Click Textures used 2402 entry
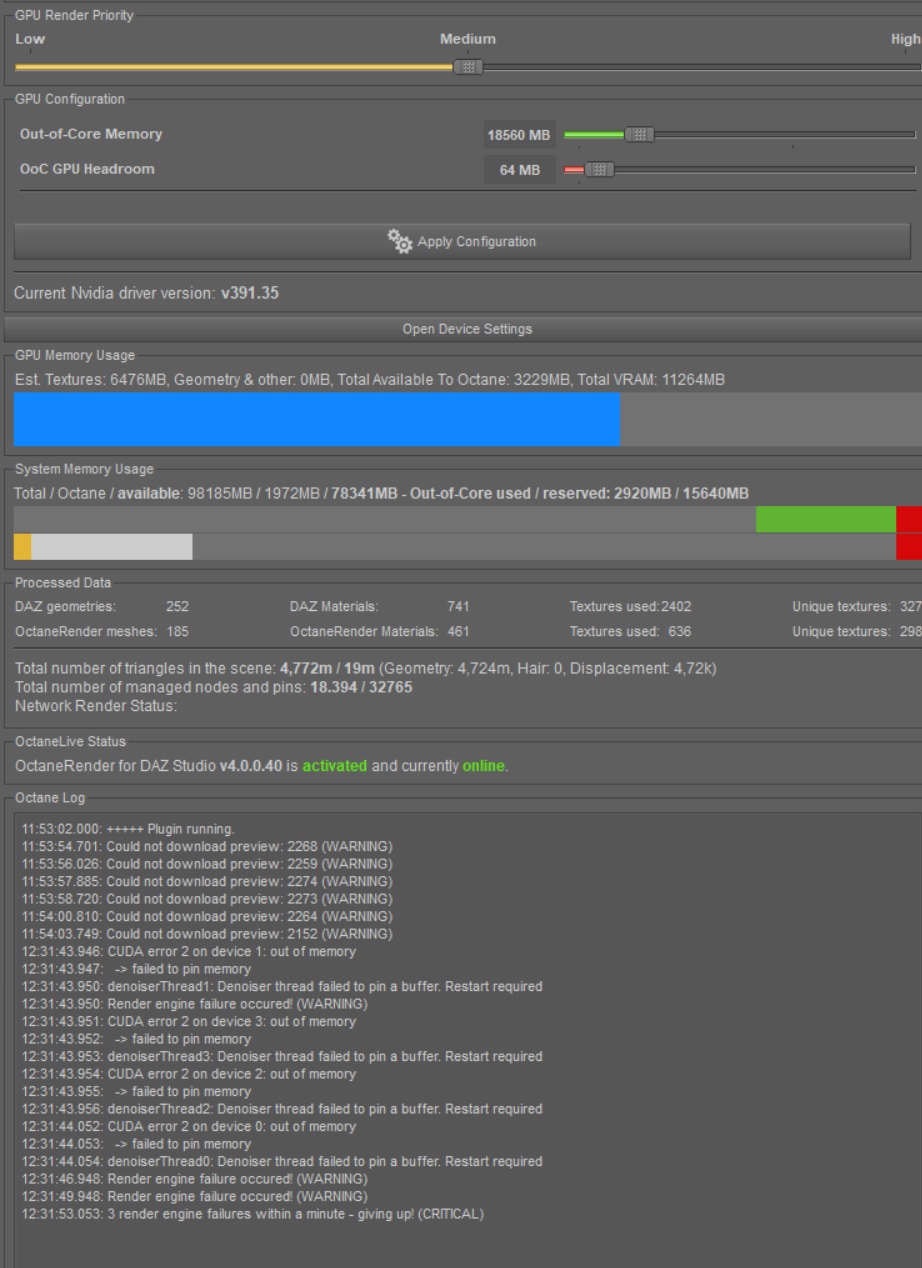Viewport: 922px width, 1268px height. [630, 606]
